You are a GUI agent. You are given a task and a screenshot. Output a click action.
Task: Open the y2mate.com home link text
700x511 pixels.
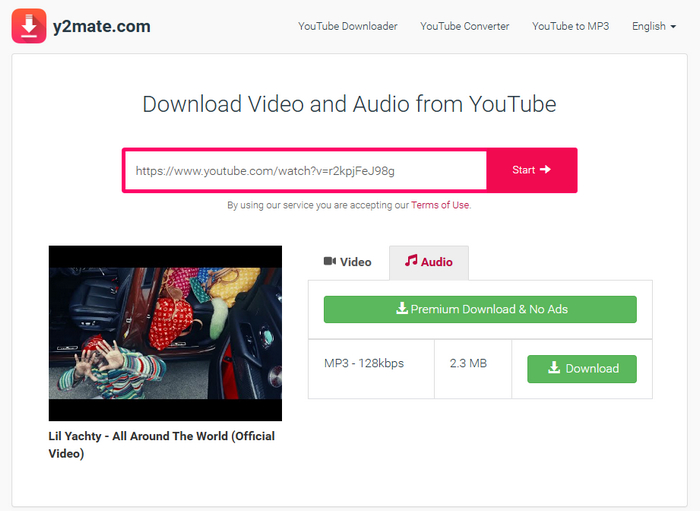[101, 26]
